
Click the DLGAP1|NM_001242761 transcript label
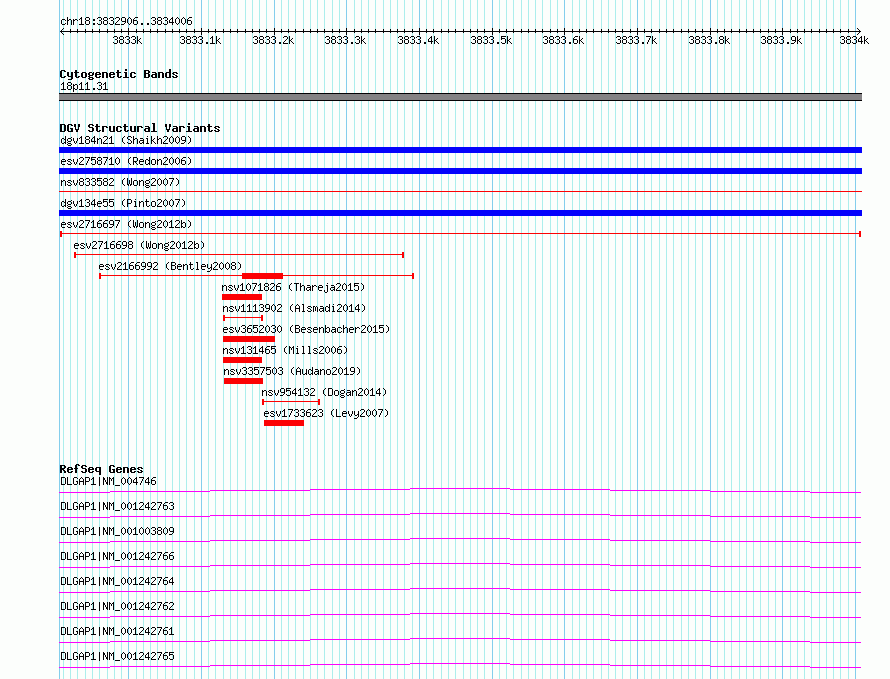(117, 631)
